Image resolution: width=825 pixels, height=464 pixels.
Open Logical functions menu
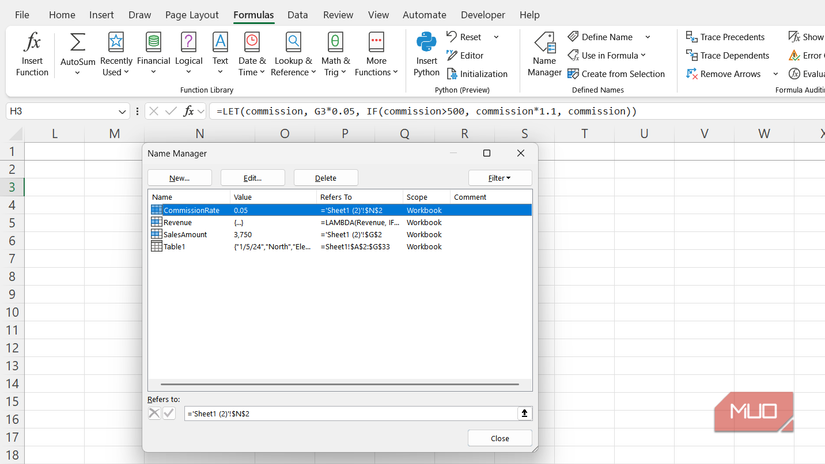[x=188, y=54]
